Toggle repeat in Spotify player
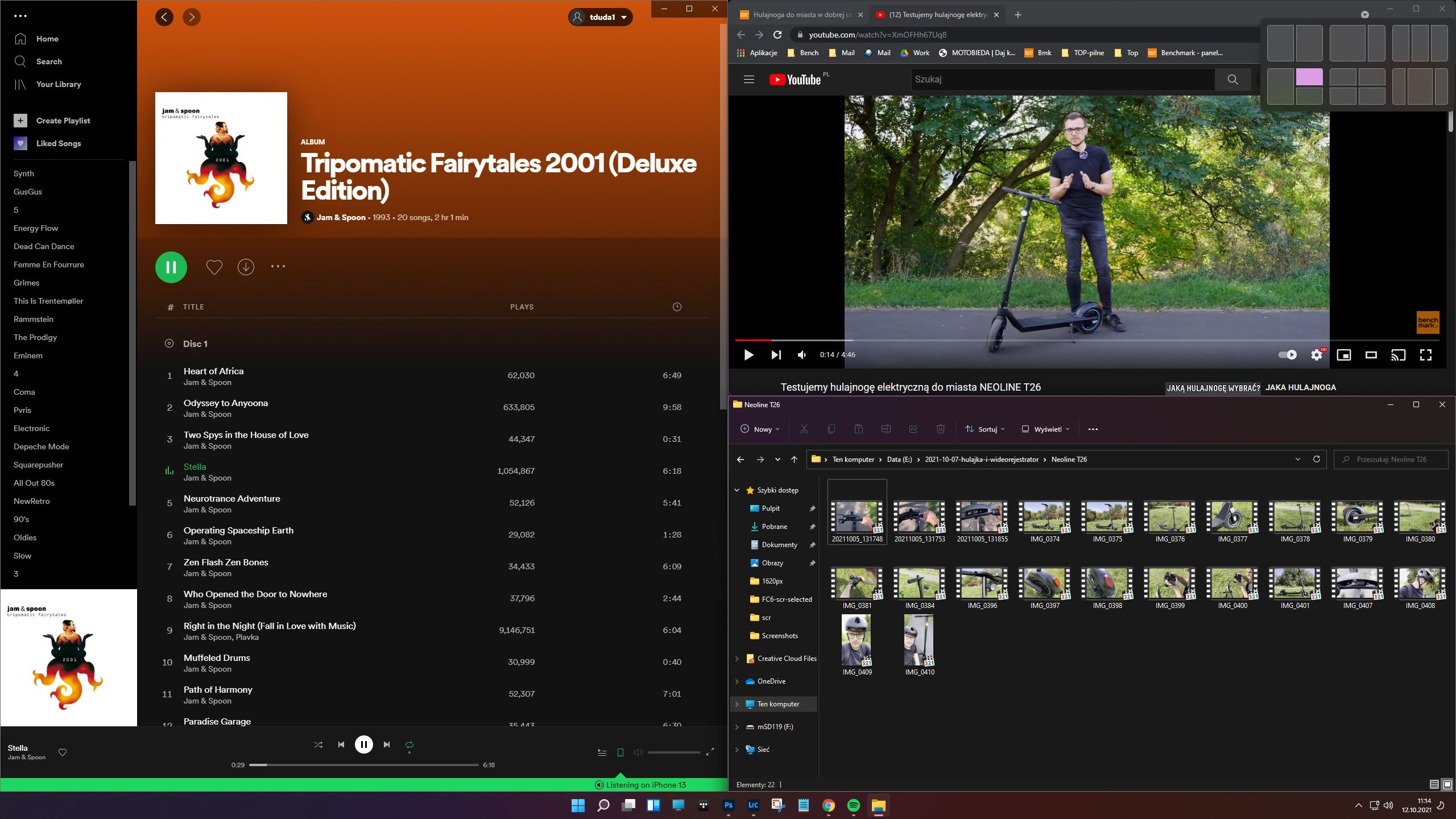Screen dimensions: 1456x819 pos(409,744)
